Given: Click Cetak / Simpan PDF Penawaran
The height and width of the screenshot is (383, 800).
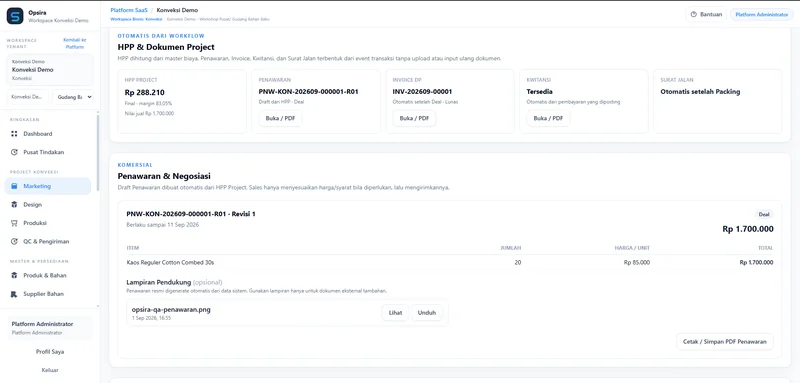Looking at the screenshot, I should 725,342.
